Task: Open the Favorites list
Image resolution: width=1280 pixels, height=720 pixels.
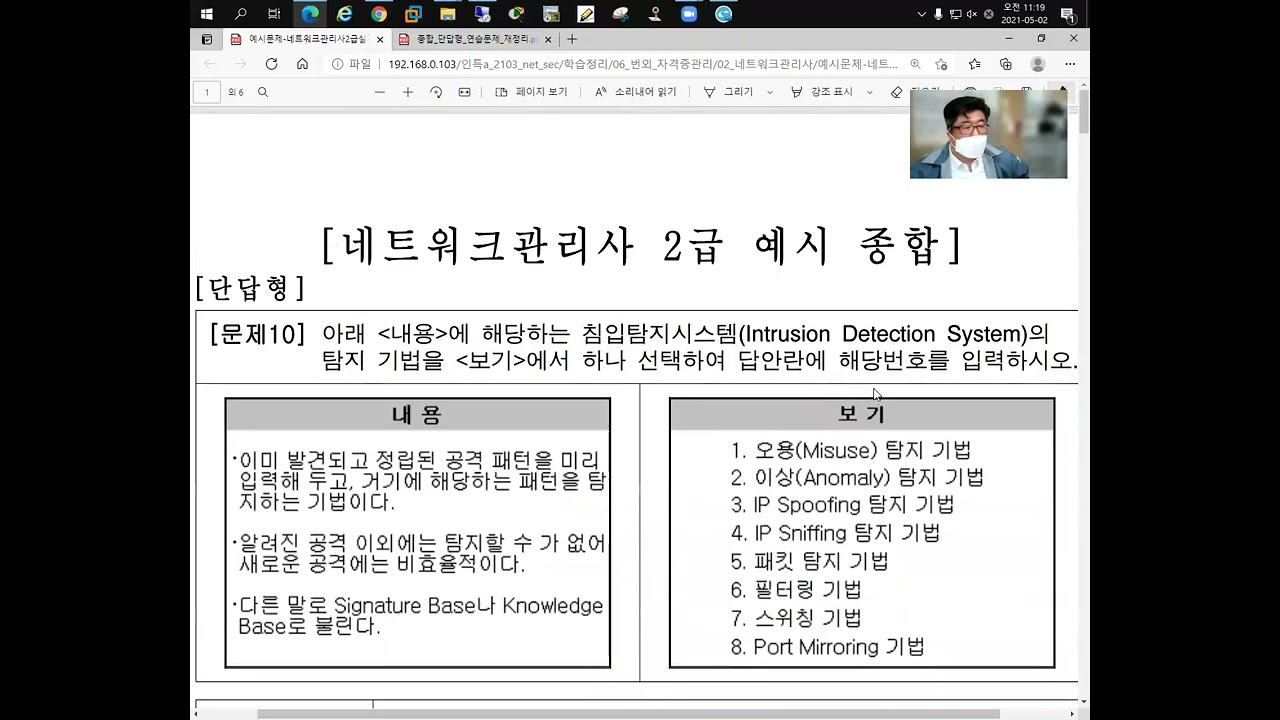Action: click(x=974, y=64)
